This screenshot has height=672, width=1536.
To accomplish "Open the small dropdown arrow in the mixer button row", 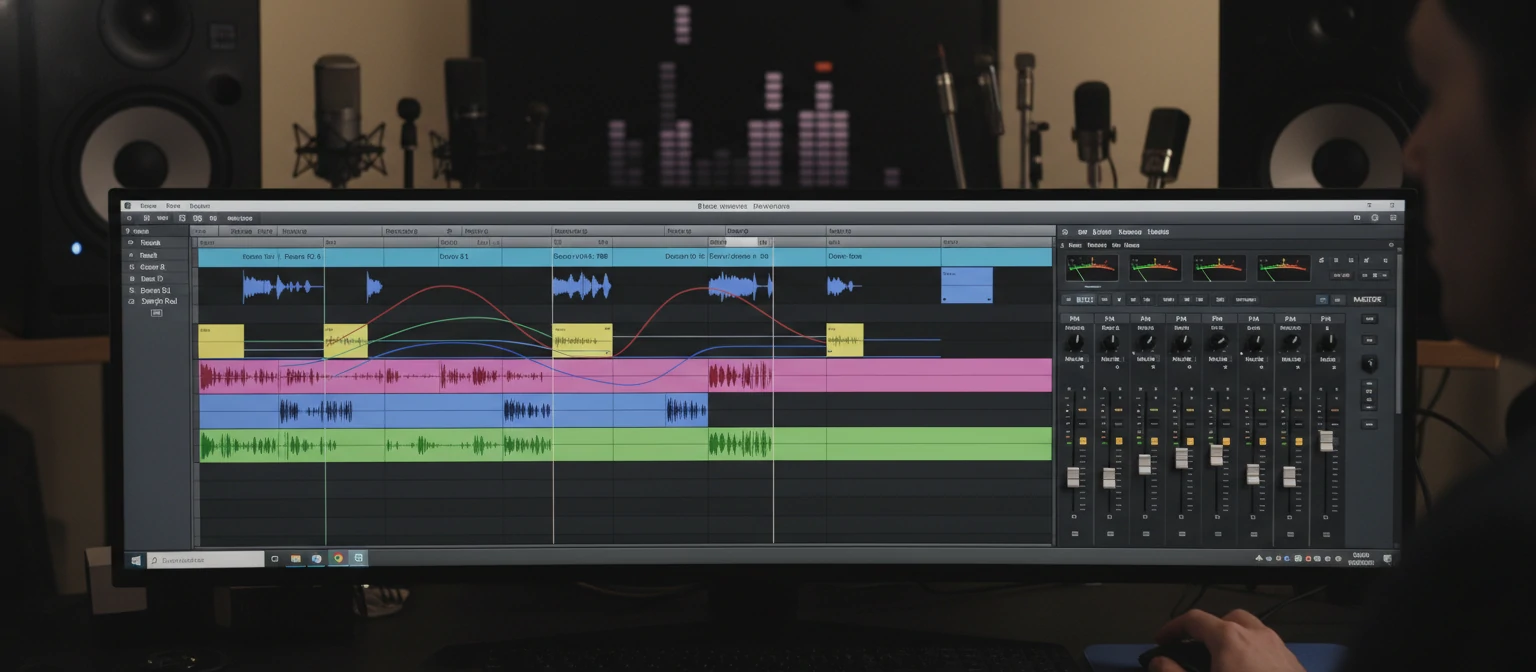I will pyautogui.click(x=1119, y=299).
